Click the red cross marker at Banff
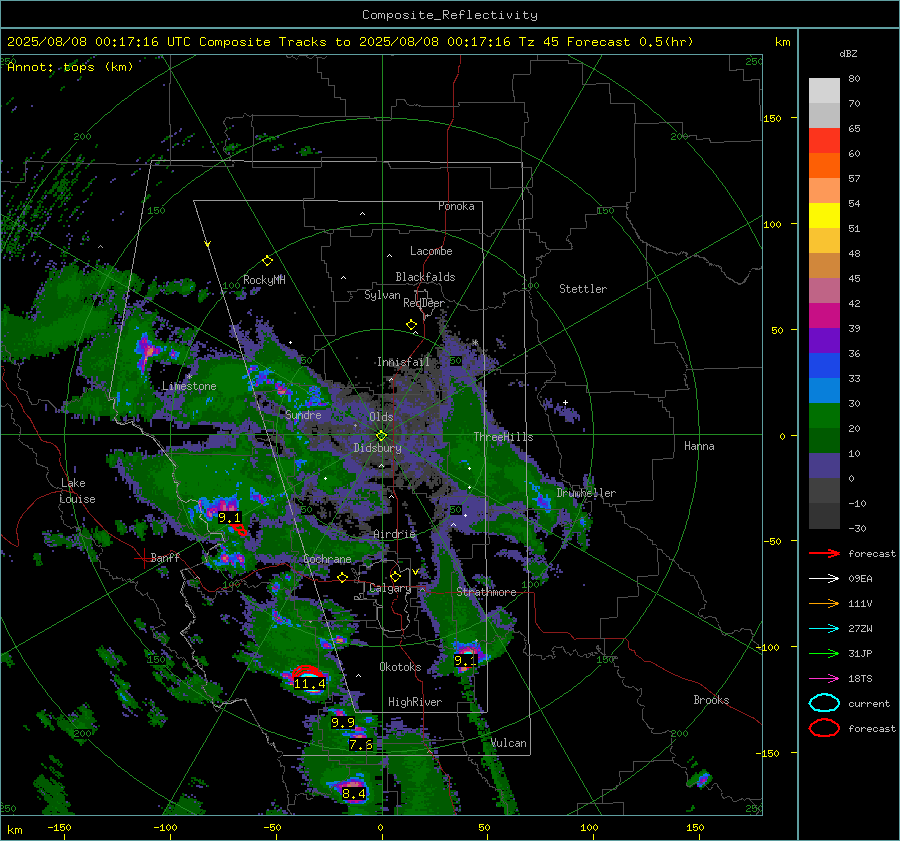 coord(142,558)
